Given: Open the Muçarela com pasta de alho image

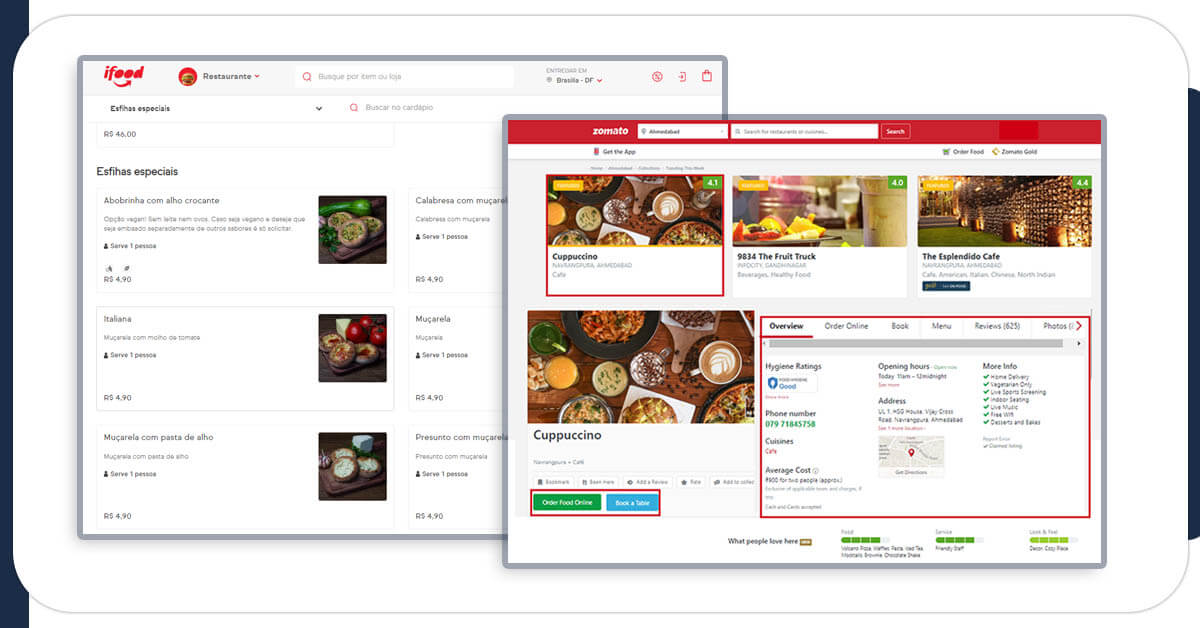Looking at the screenshot, I should pyautogui.click(x=352, y=466).
